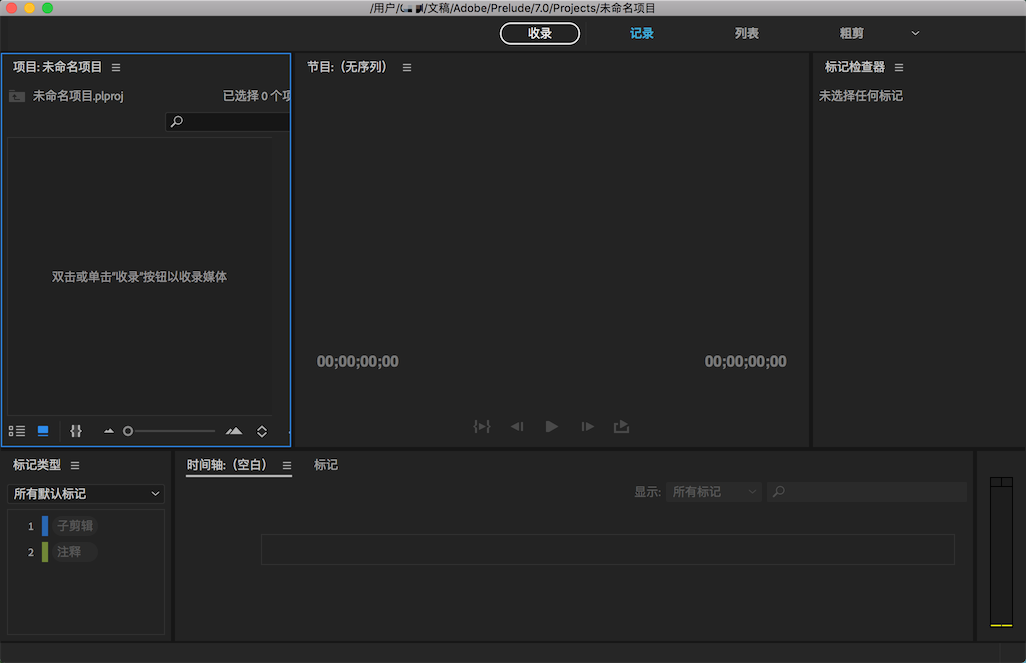The image size is (1026, 663).
Task: Open the 标记类型 panel menu icon
Action: pos(75,465)
